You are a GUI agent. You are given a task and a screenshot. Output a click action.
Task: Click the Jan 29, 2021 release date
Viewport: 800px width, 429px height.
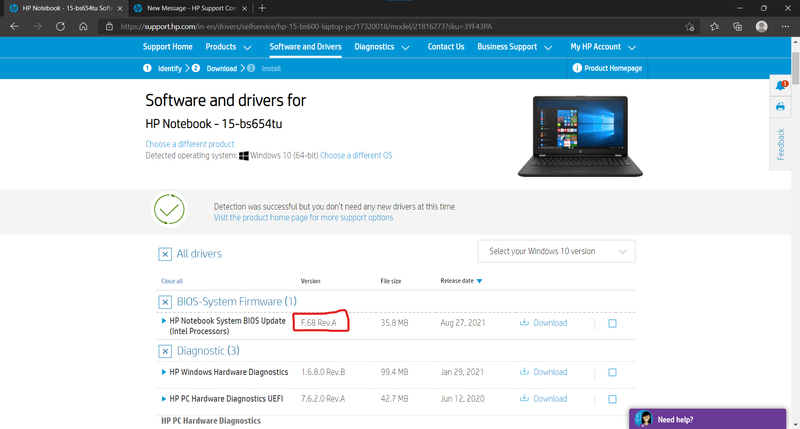462,372
